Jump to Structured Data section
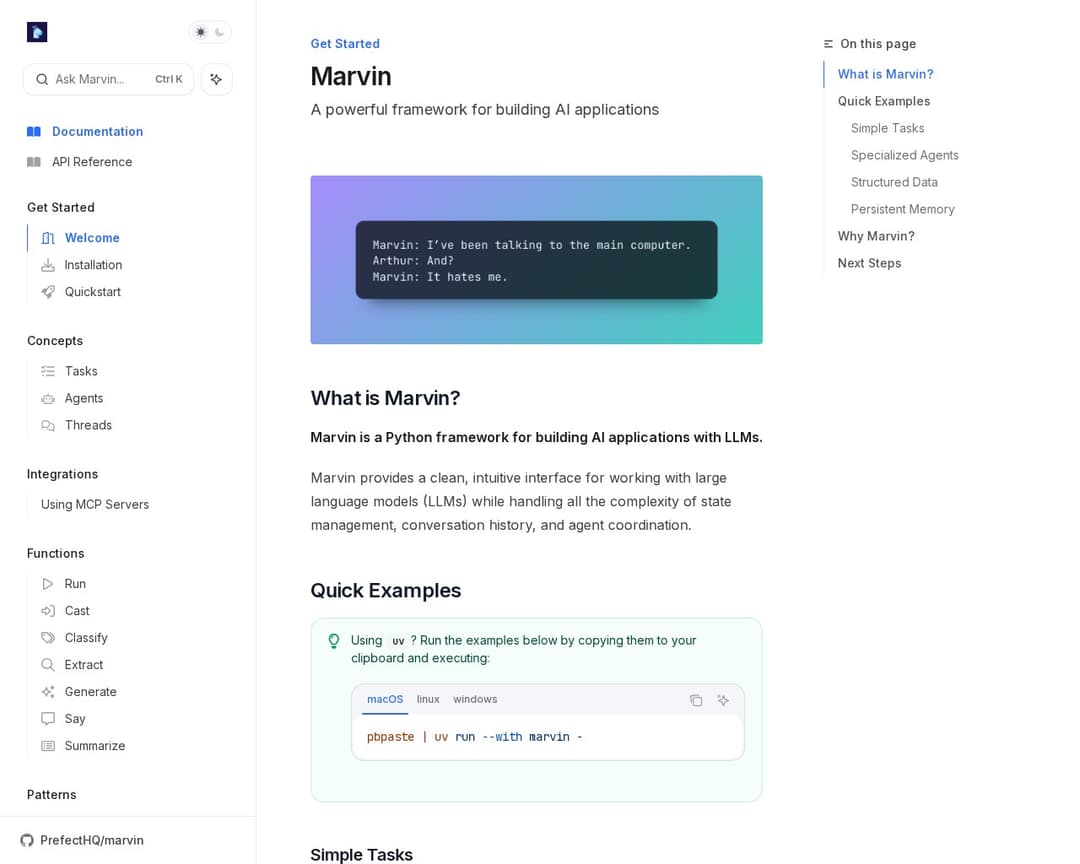Viewport: 1080px width, 864px height. pos(894,181)
